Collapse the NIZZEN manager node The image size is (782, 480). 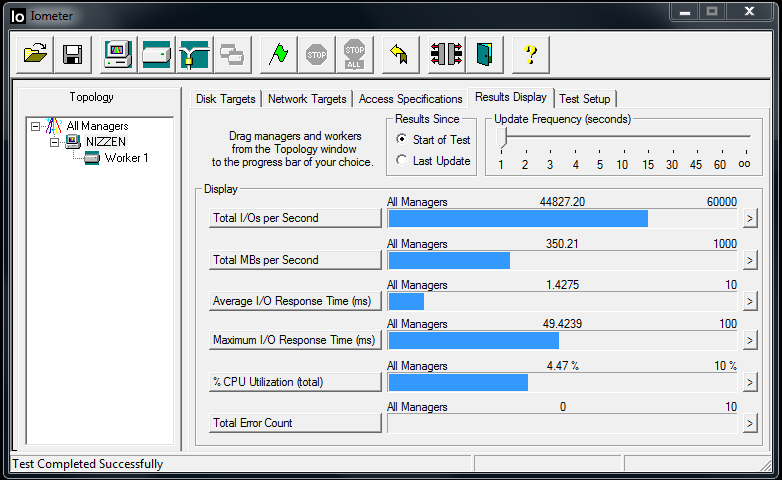[x=54, y=143]
